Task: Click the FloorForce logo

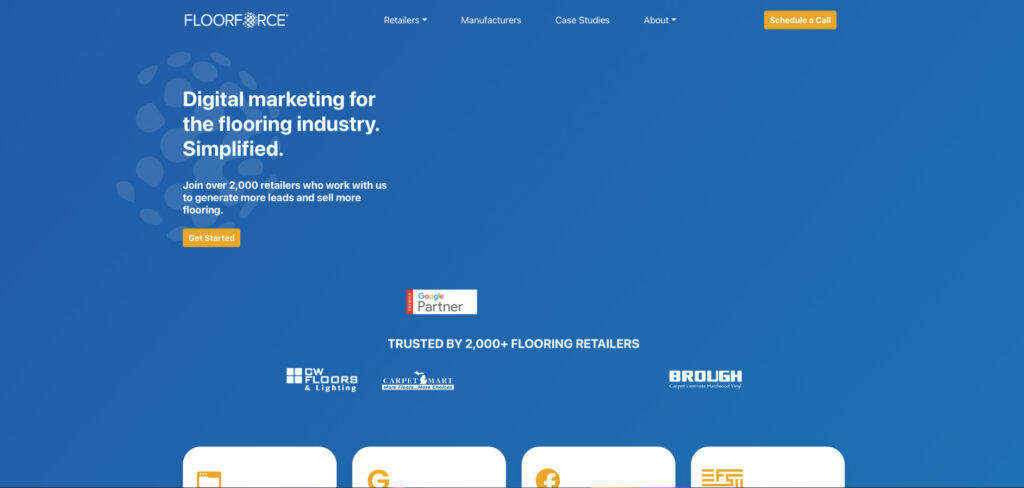Action: click(236, 20)
